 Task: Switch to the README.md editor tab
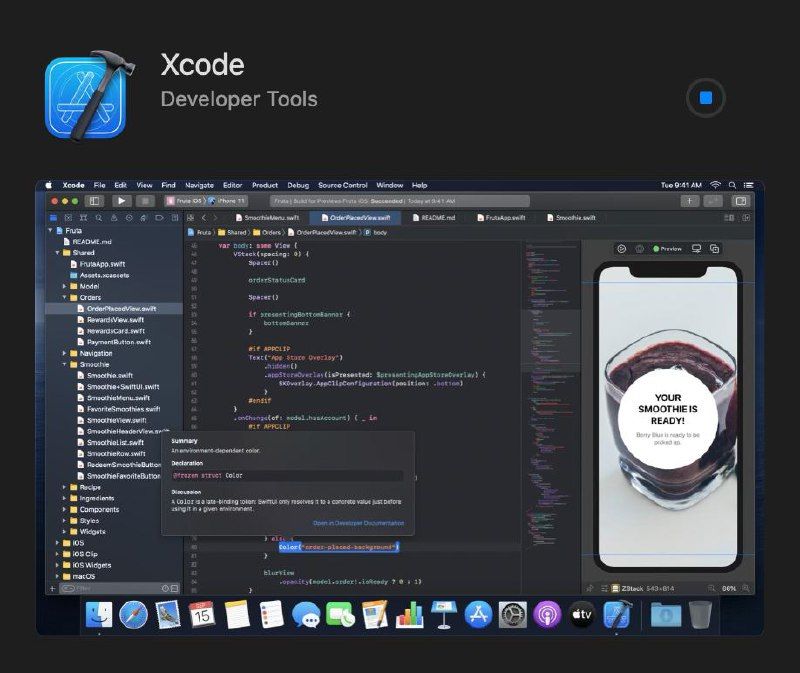pos(433,218)
